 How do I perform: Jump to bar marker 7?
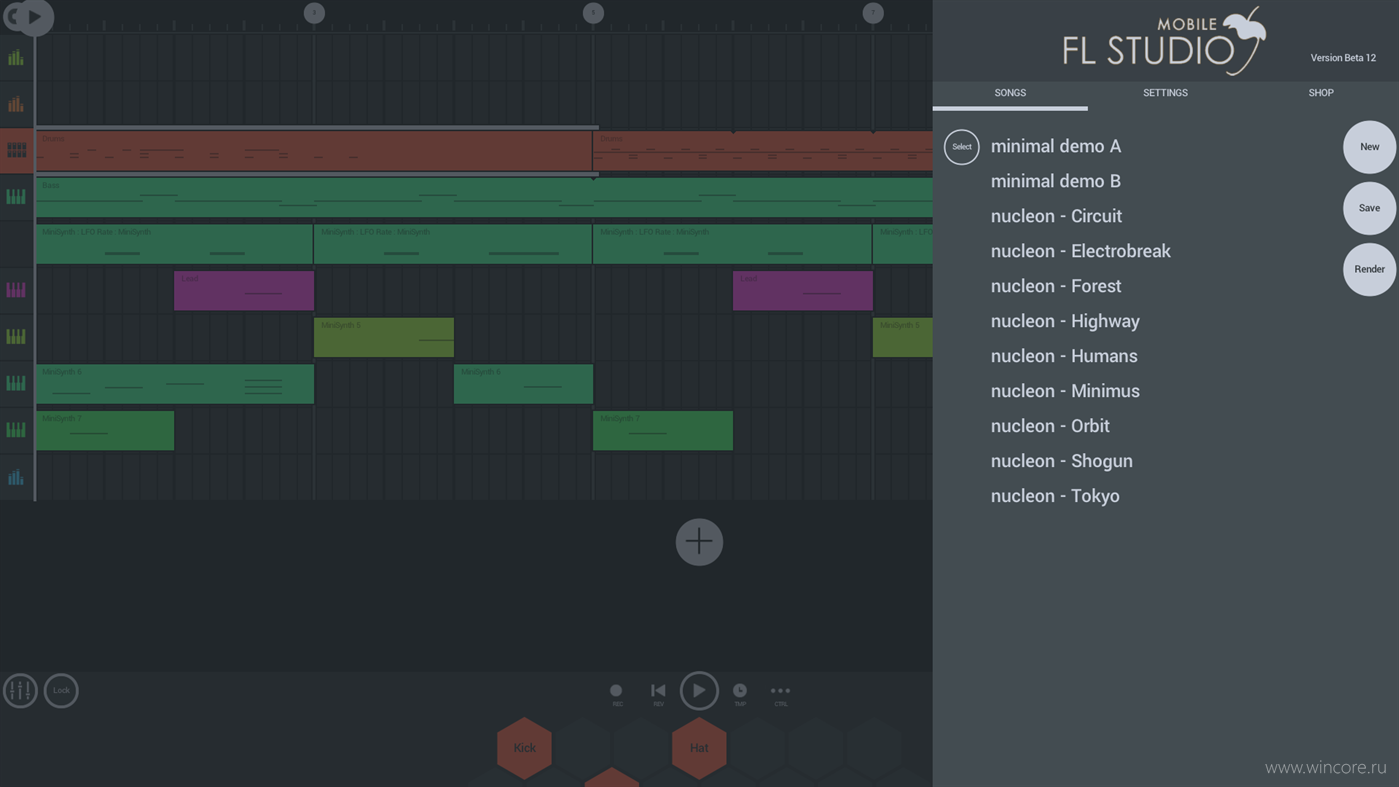873,13
